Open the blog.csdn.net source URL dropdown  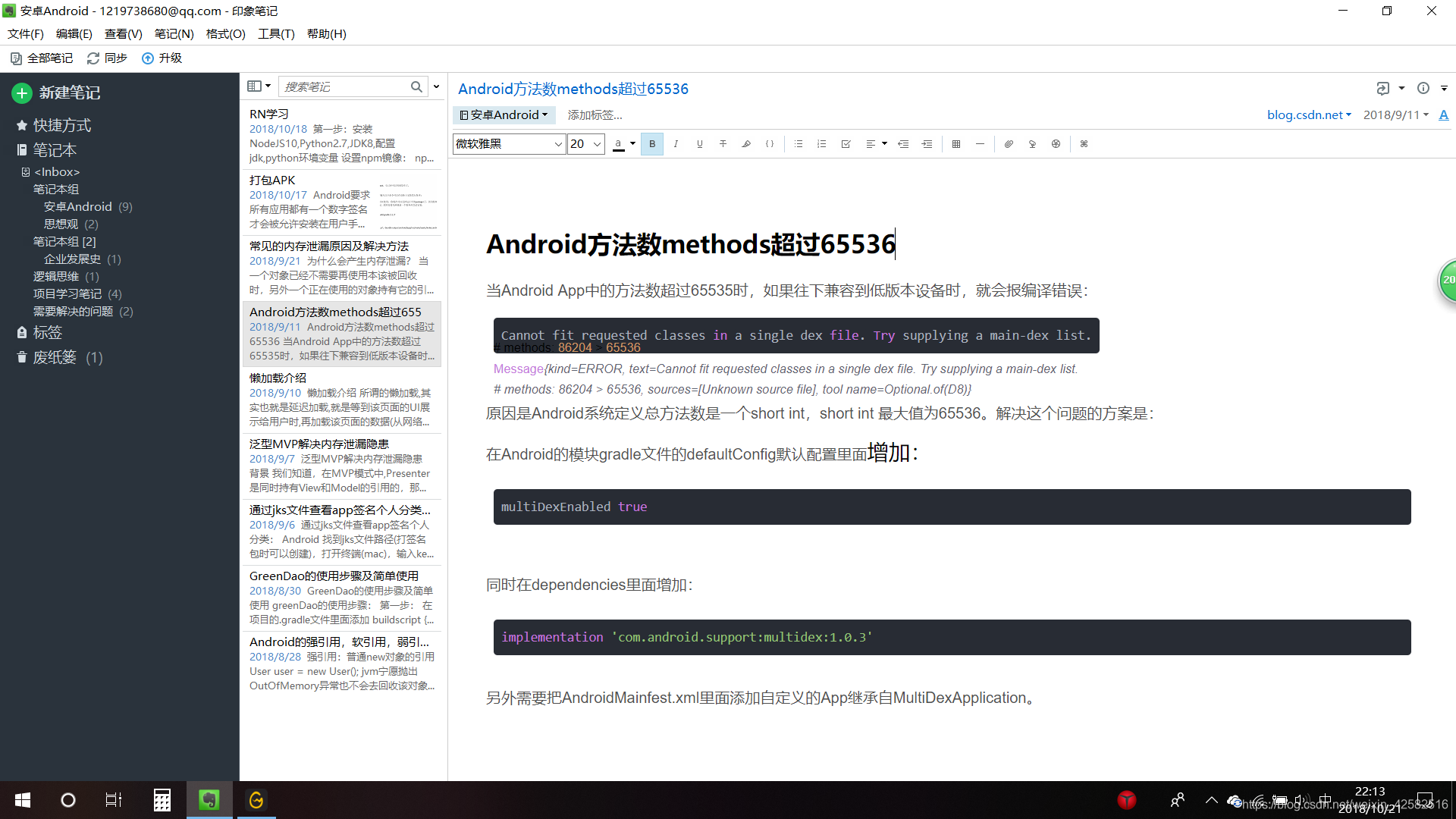[x=1309, y=115]
